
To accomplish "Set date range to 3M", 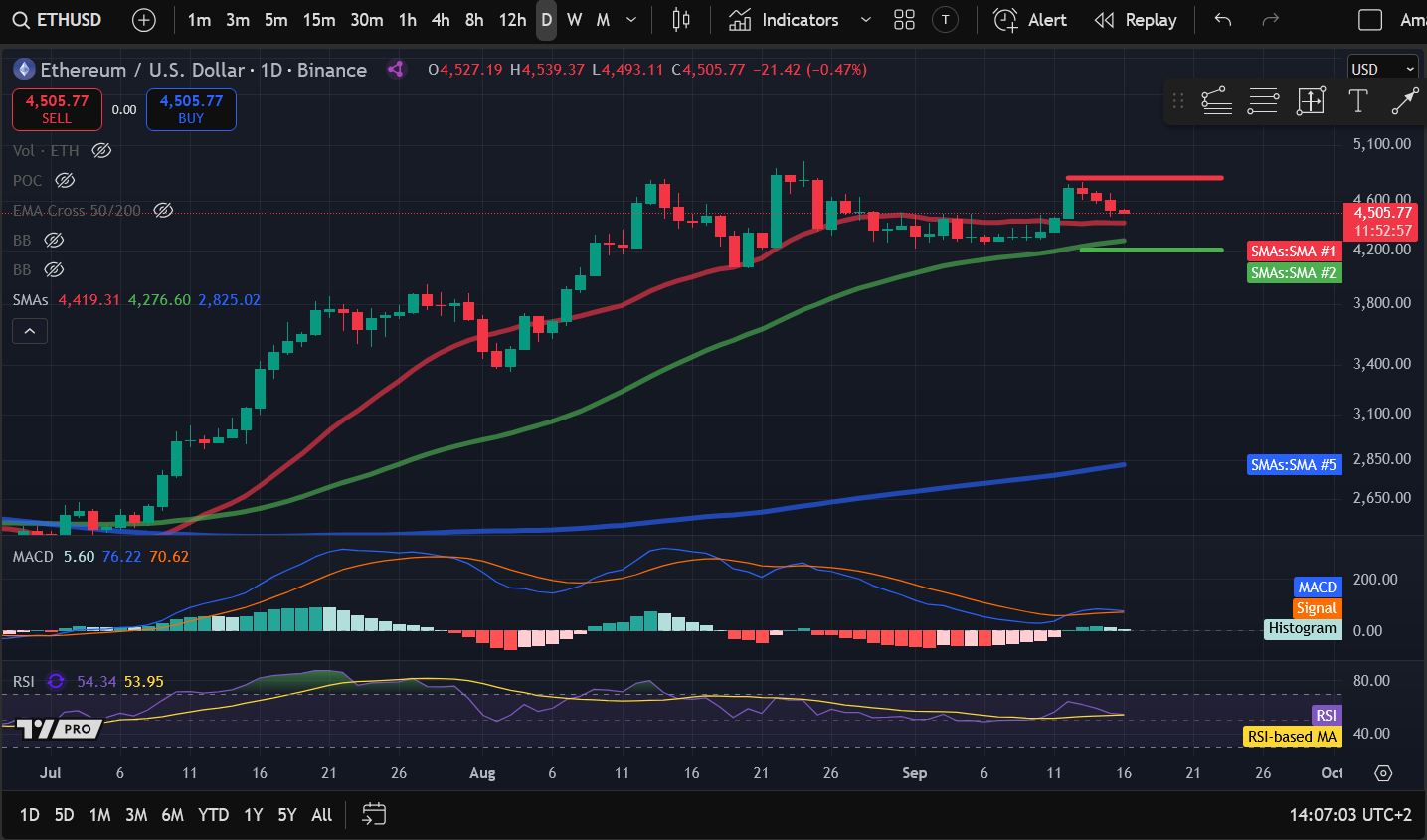I will pos(136,815).
